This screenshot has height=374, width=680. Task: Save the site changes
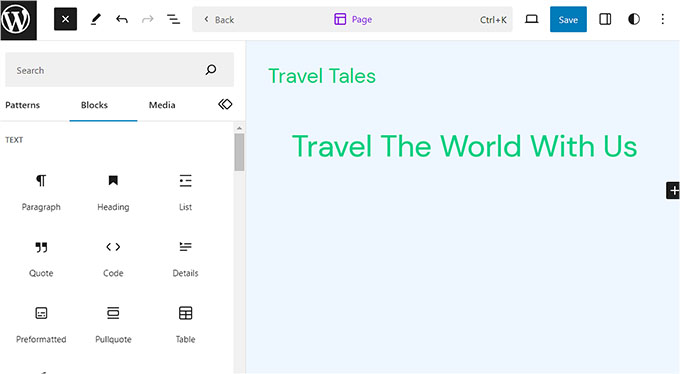pyautogui.click(x=568, y=20)
